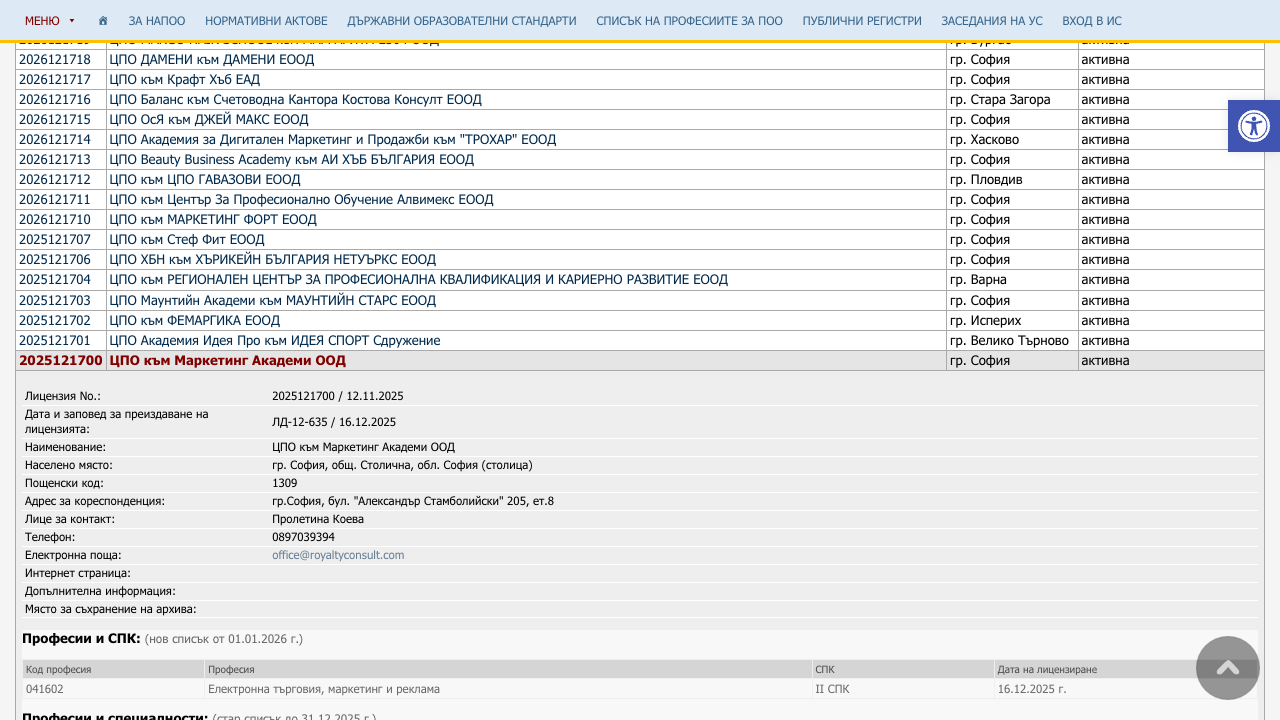Click contact name Пролетина Коева

318,519
